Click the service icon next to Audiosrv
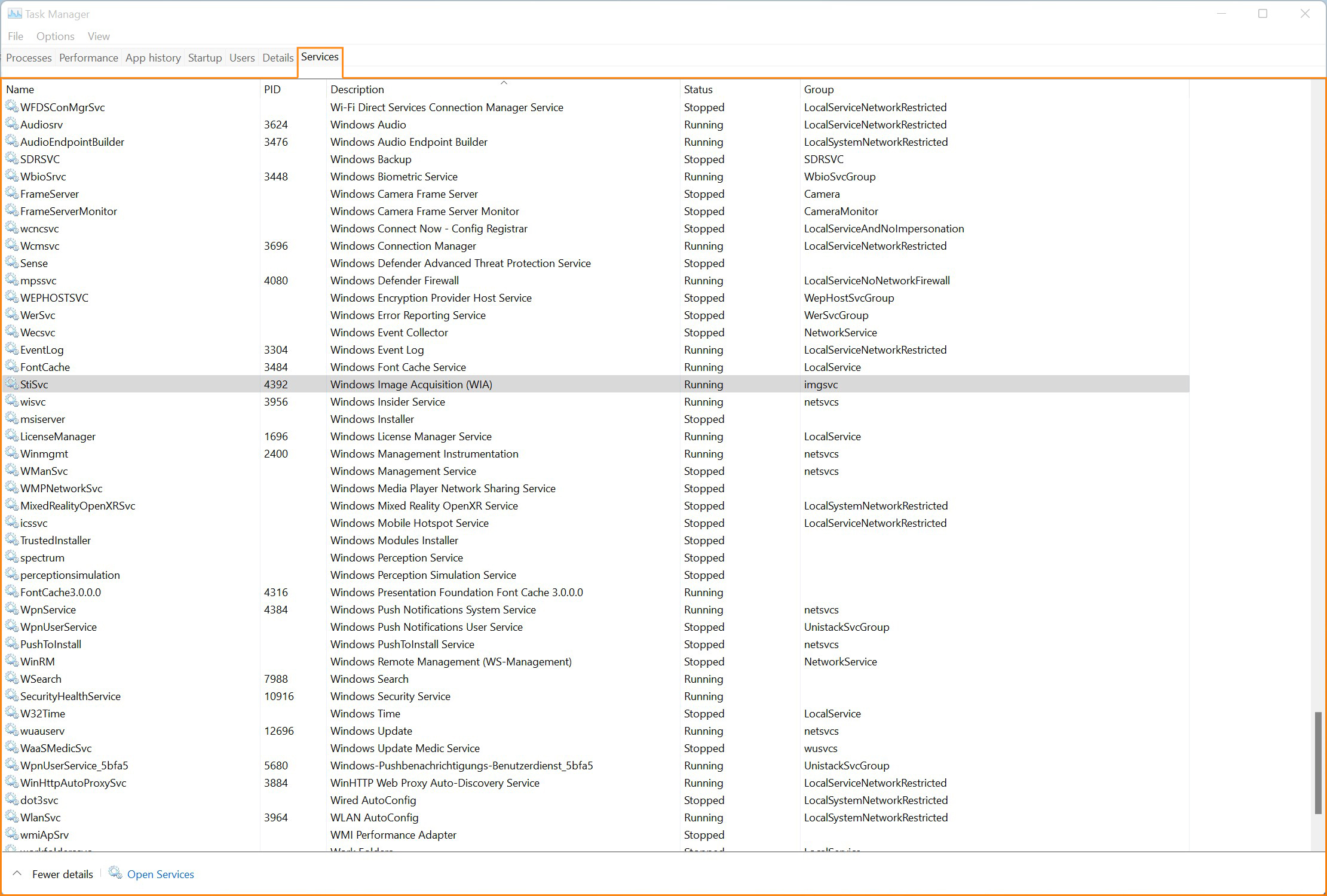This screenshot has height=896, width=1327. [x=11, y=124]
